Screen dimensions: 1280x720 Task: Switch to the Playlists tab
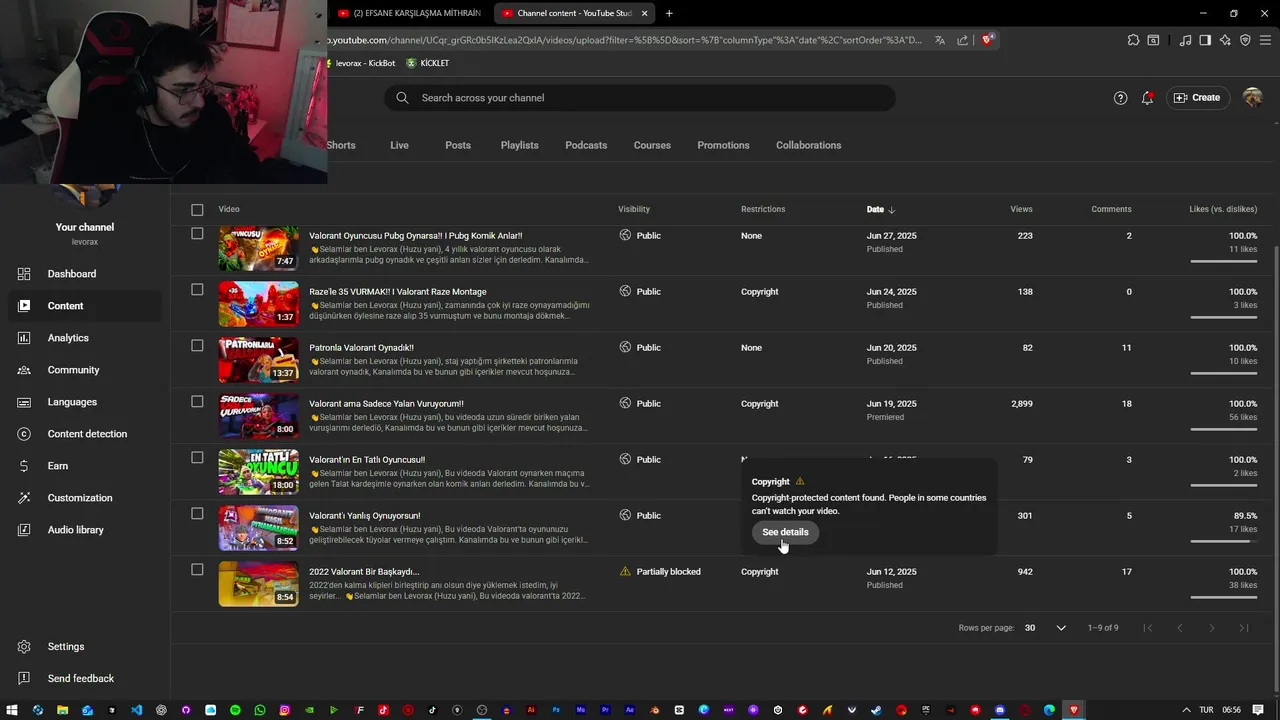[520, 145]
